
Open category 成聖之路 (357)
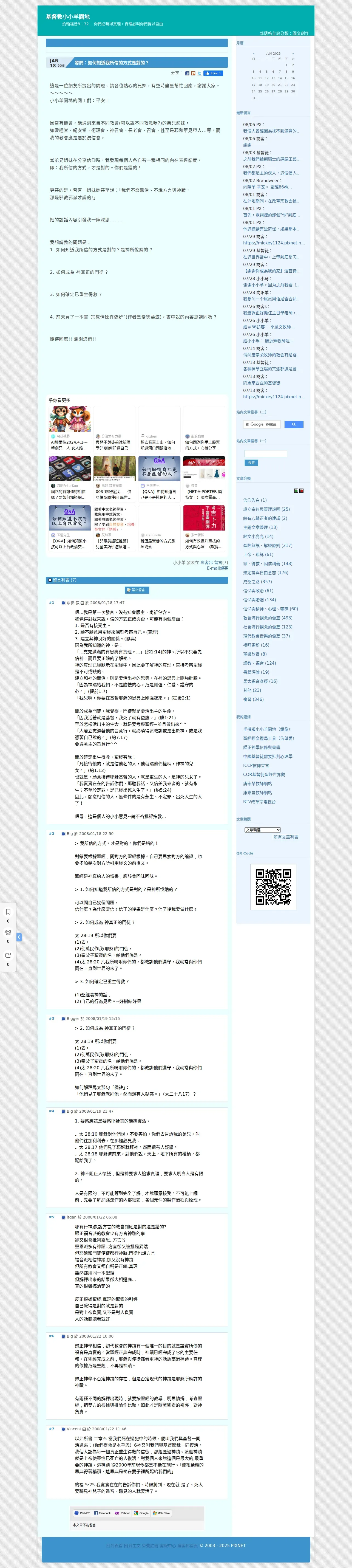point(257,581)
